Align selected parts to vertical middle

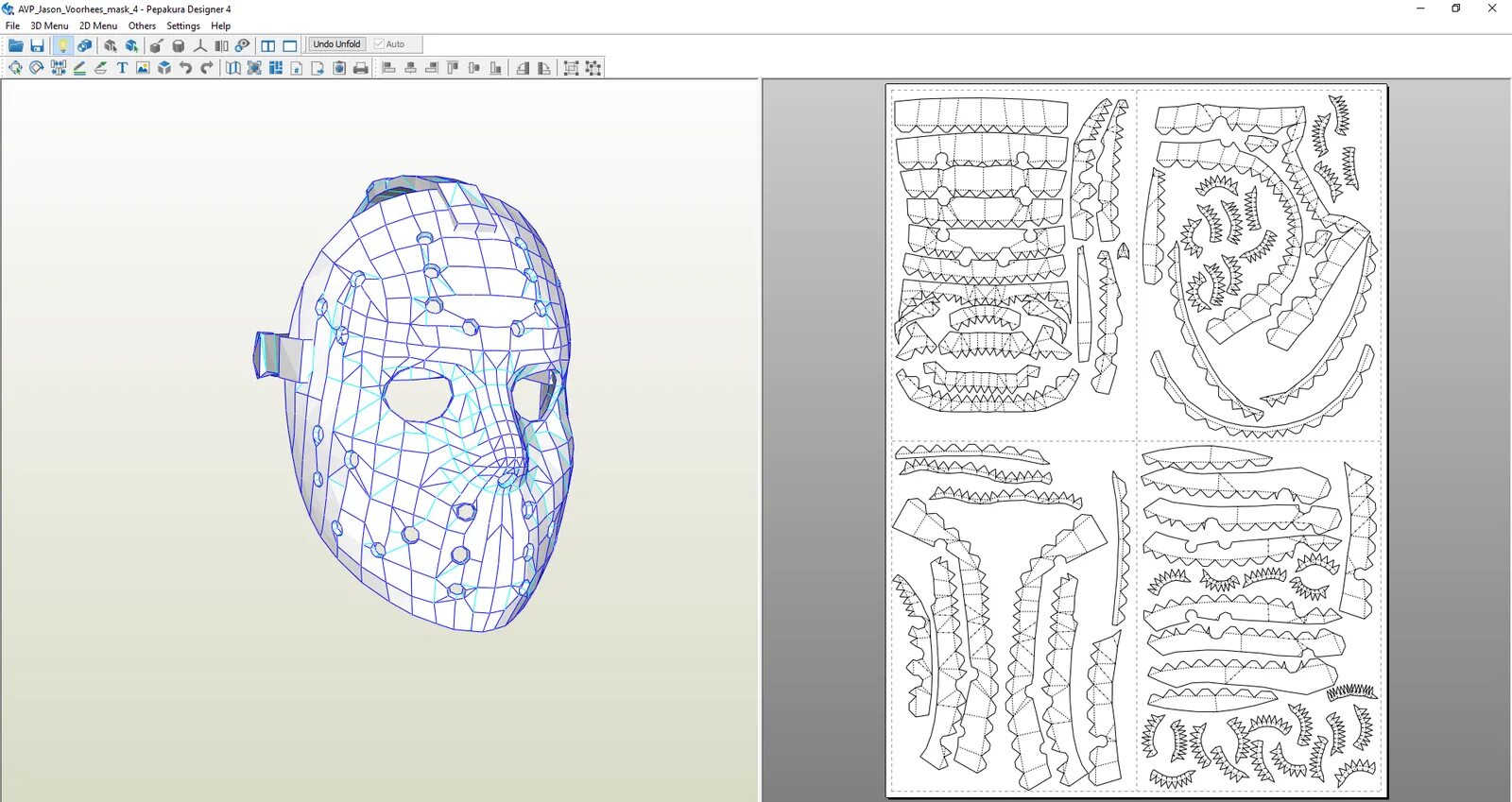pos(474,68)
